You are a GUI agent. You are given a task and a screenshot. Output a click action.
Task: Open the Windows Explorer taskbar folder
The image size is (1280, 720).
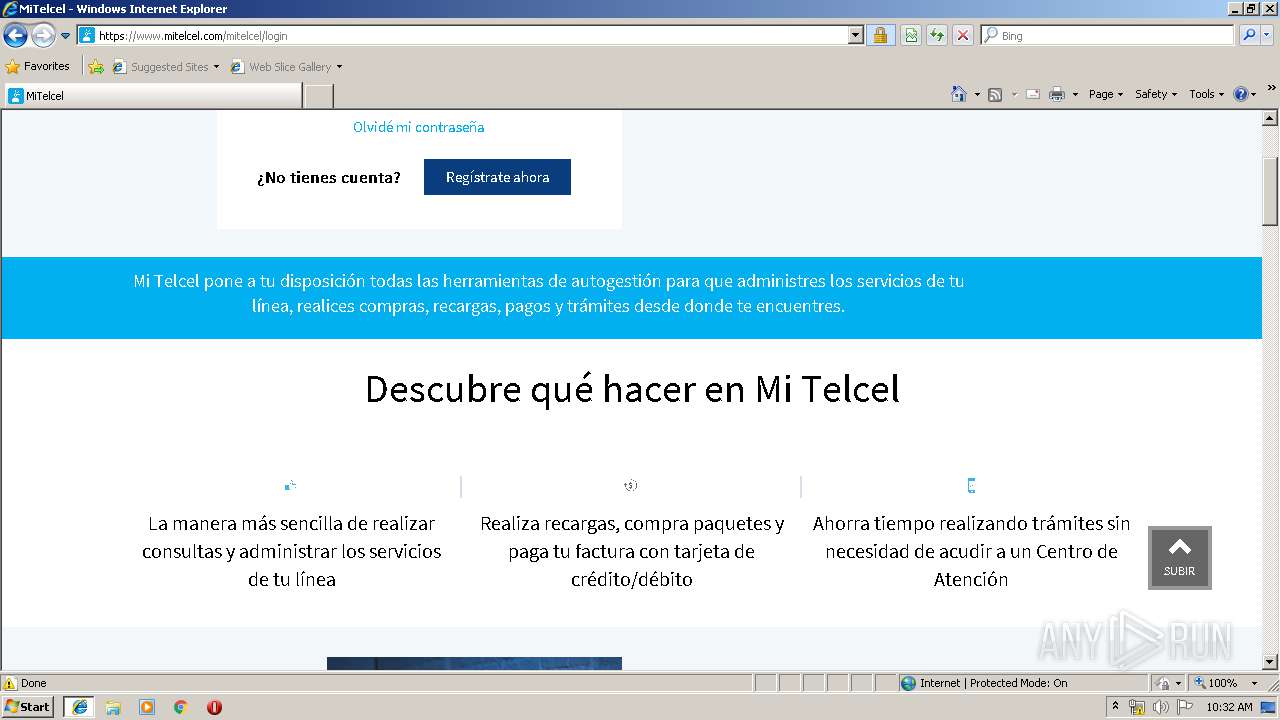pos(113,707)
